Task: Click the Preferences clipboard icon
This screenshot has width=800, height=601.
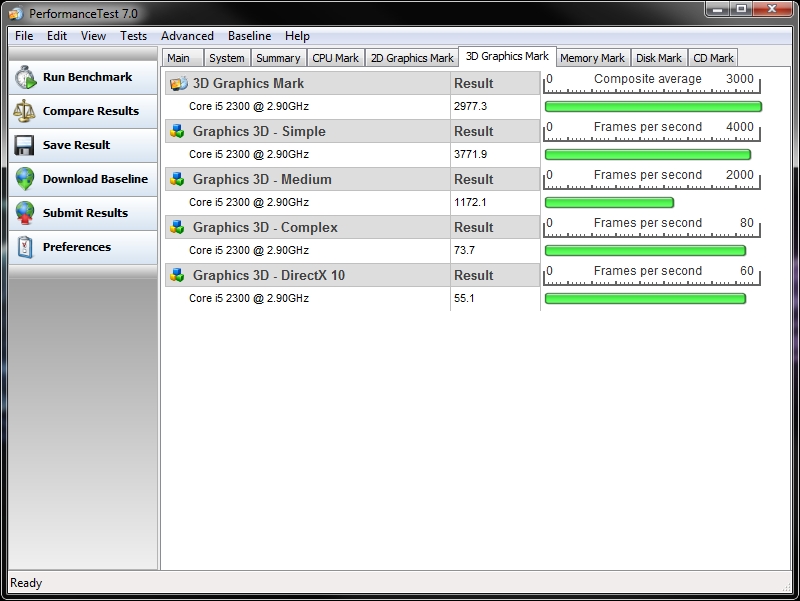Action: (x=25, y=247)
